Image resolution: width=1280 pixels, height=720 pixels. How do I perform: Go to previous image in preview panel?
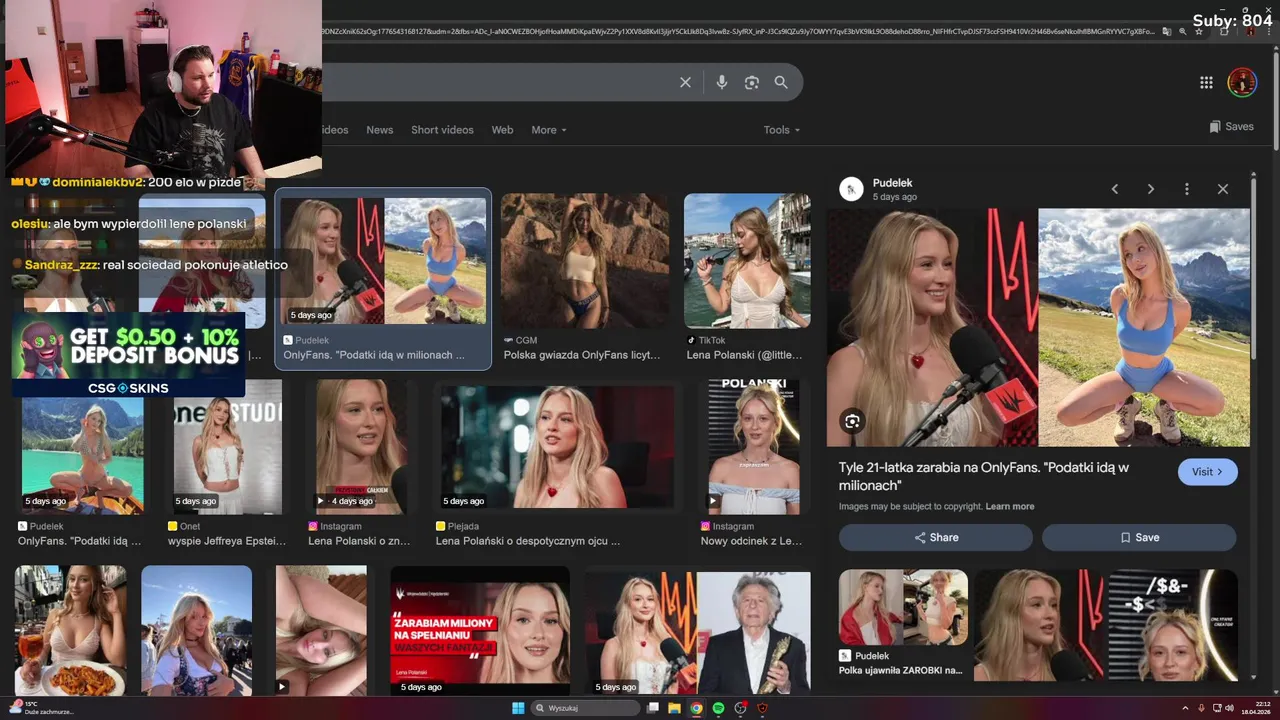pyautogui.click(x=1115, y=189)
